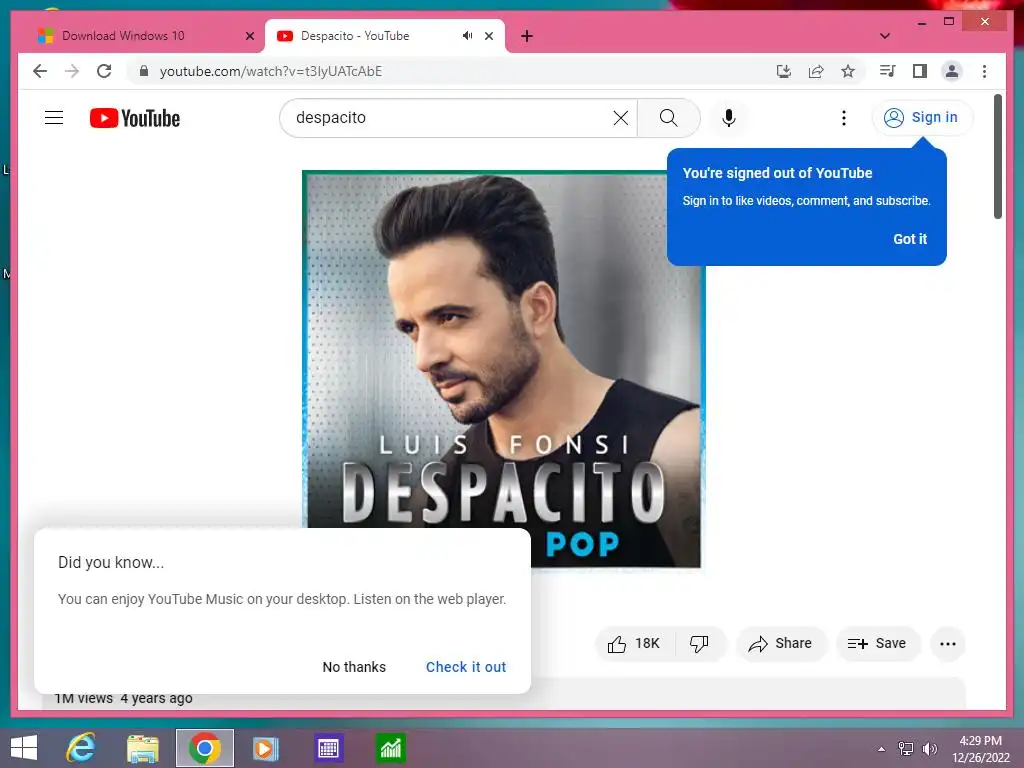The image size is (1024, 768).
Task: Mute tab via speaker icon on Despacito tab
Action: point(467,36)
